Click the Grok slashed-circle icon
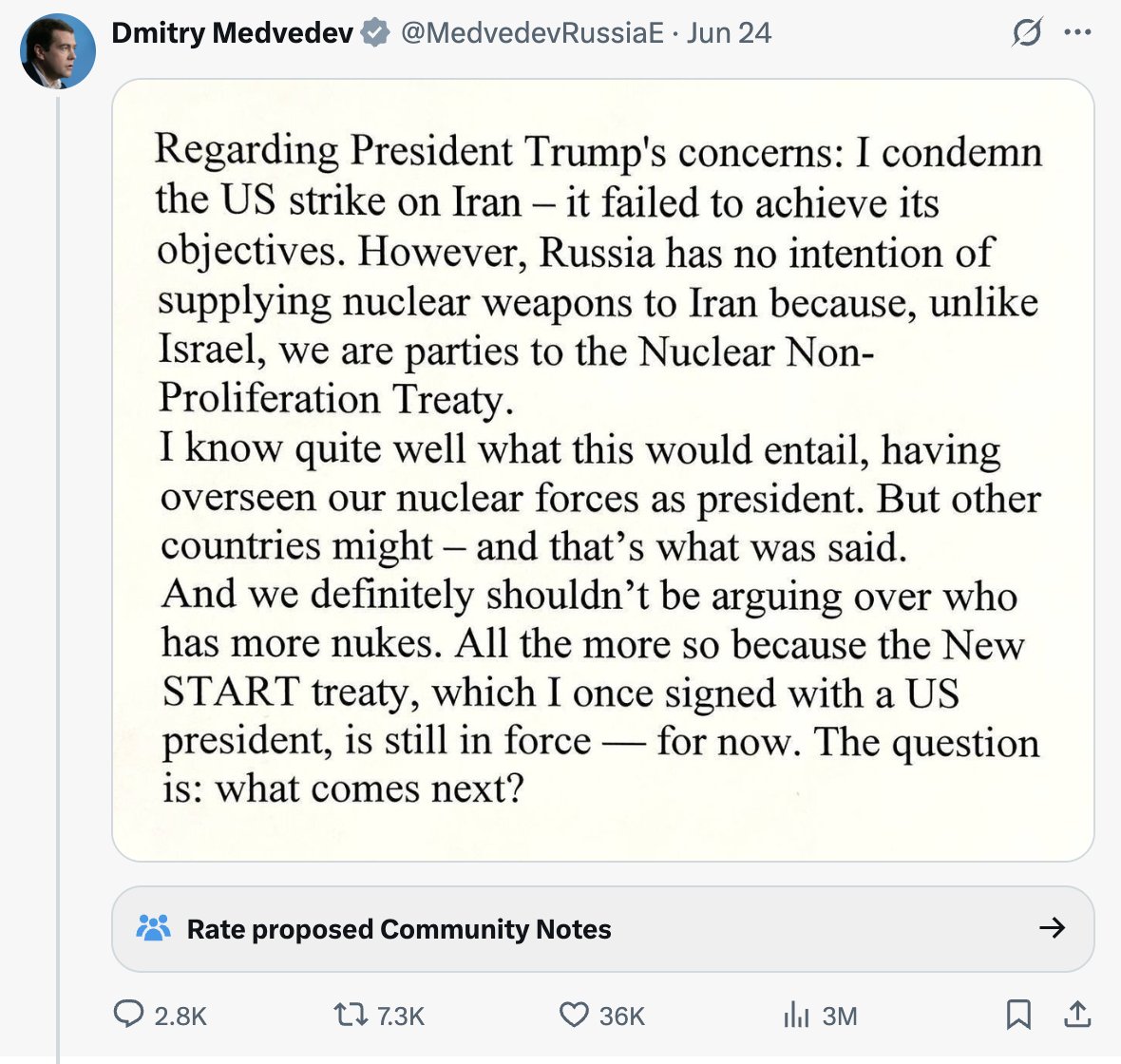The image size is (1121, 1064). [x=1027, y=32]
